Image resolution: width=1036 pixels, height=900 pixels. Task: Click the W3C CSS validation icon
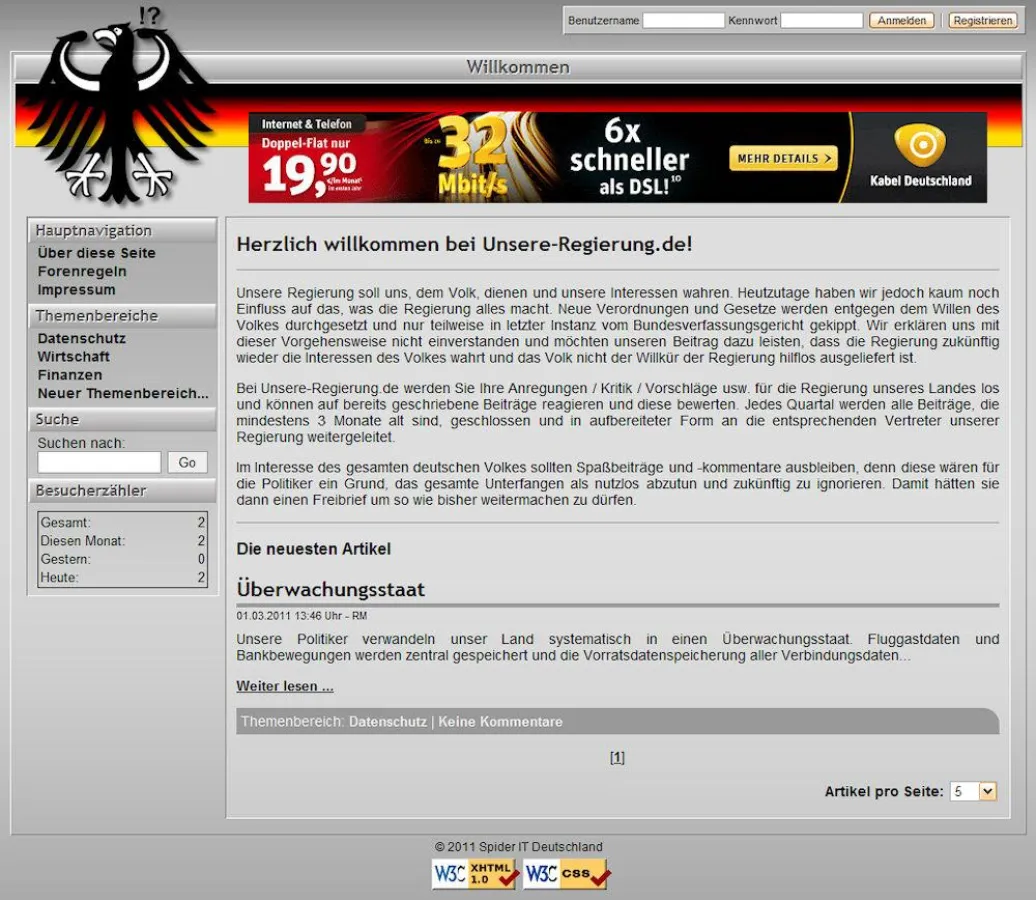coord(564,872)
